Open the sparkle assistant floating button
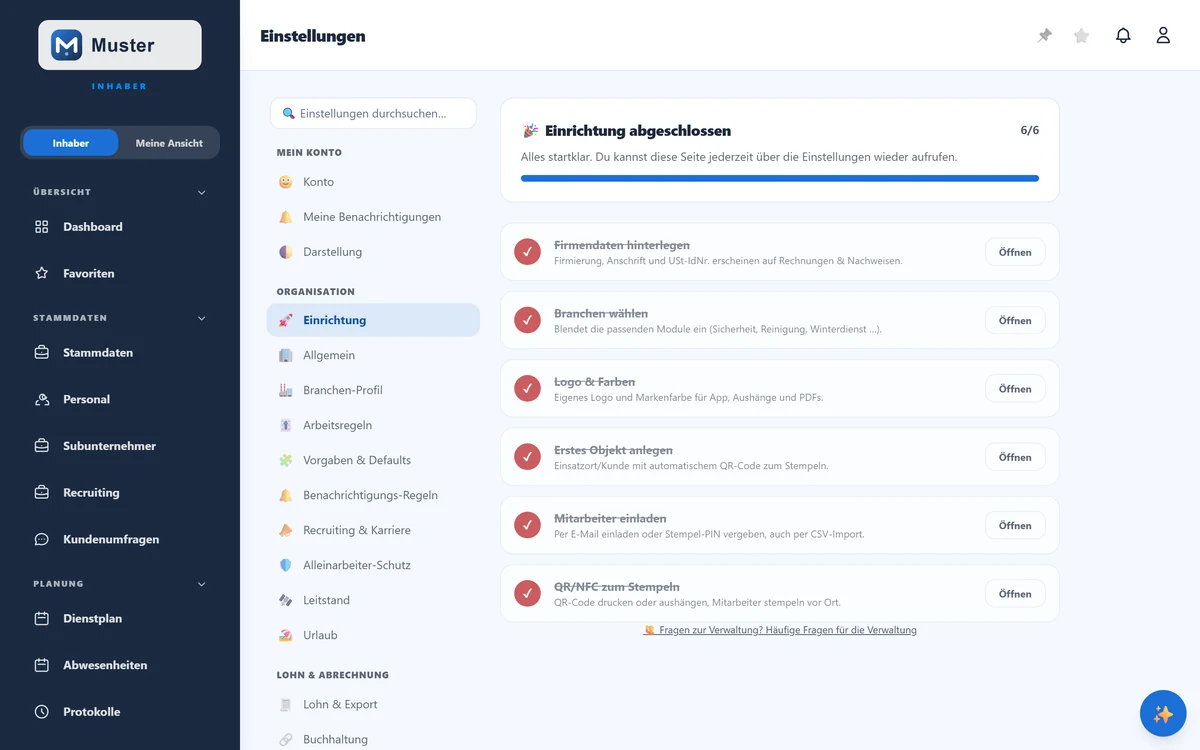This screenshot has height=750, width=1200. point(1163,714)
